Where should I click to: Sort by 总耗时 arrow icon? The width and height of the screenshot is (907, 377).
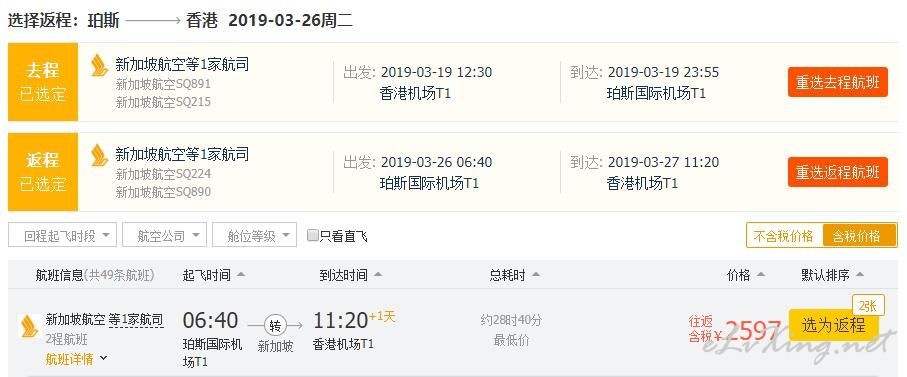pyautogui.click(x=536, y=275)
